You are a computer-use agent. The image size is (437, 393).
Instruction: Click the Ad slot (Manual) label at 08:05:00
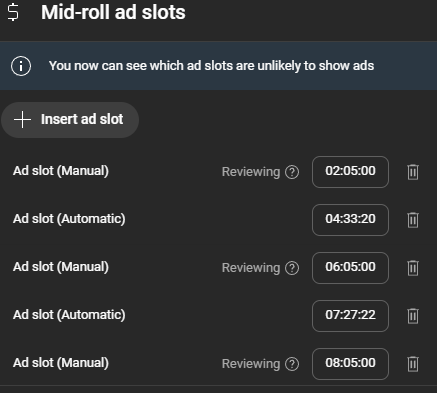coord(61,363)
